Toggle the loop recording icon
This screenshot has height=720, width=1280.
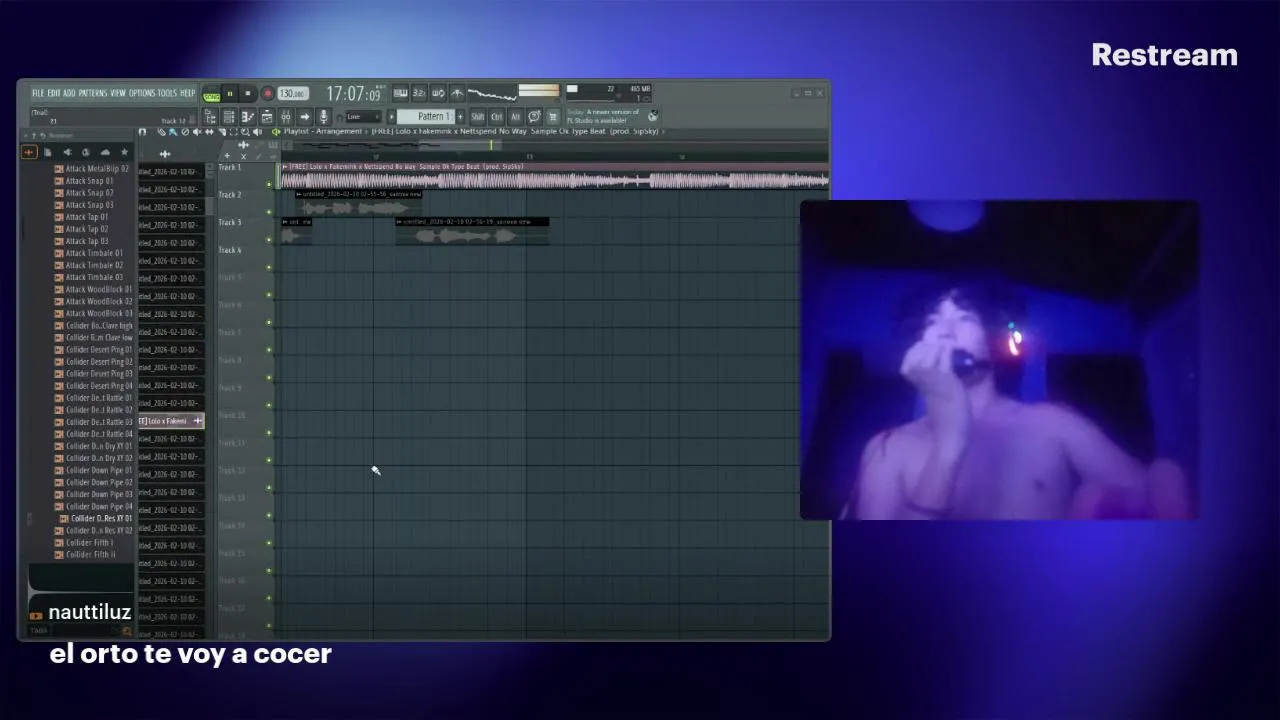pos(438,93)
